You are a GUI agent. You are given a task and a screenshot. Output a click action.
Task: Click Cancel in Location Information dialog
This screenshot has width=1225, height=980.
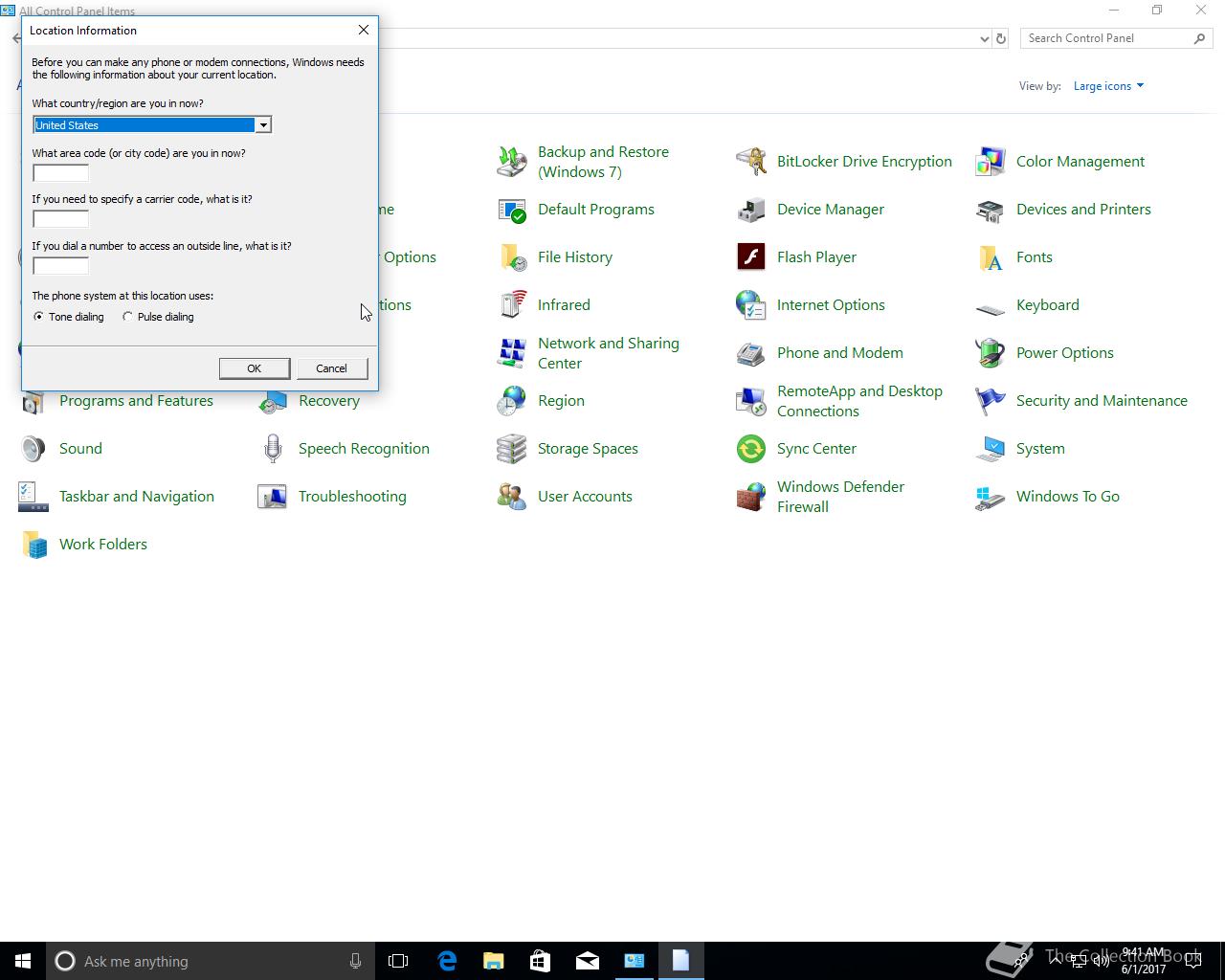point(332,368)
